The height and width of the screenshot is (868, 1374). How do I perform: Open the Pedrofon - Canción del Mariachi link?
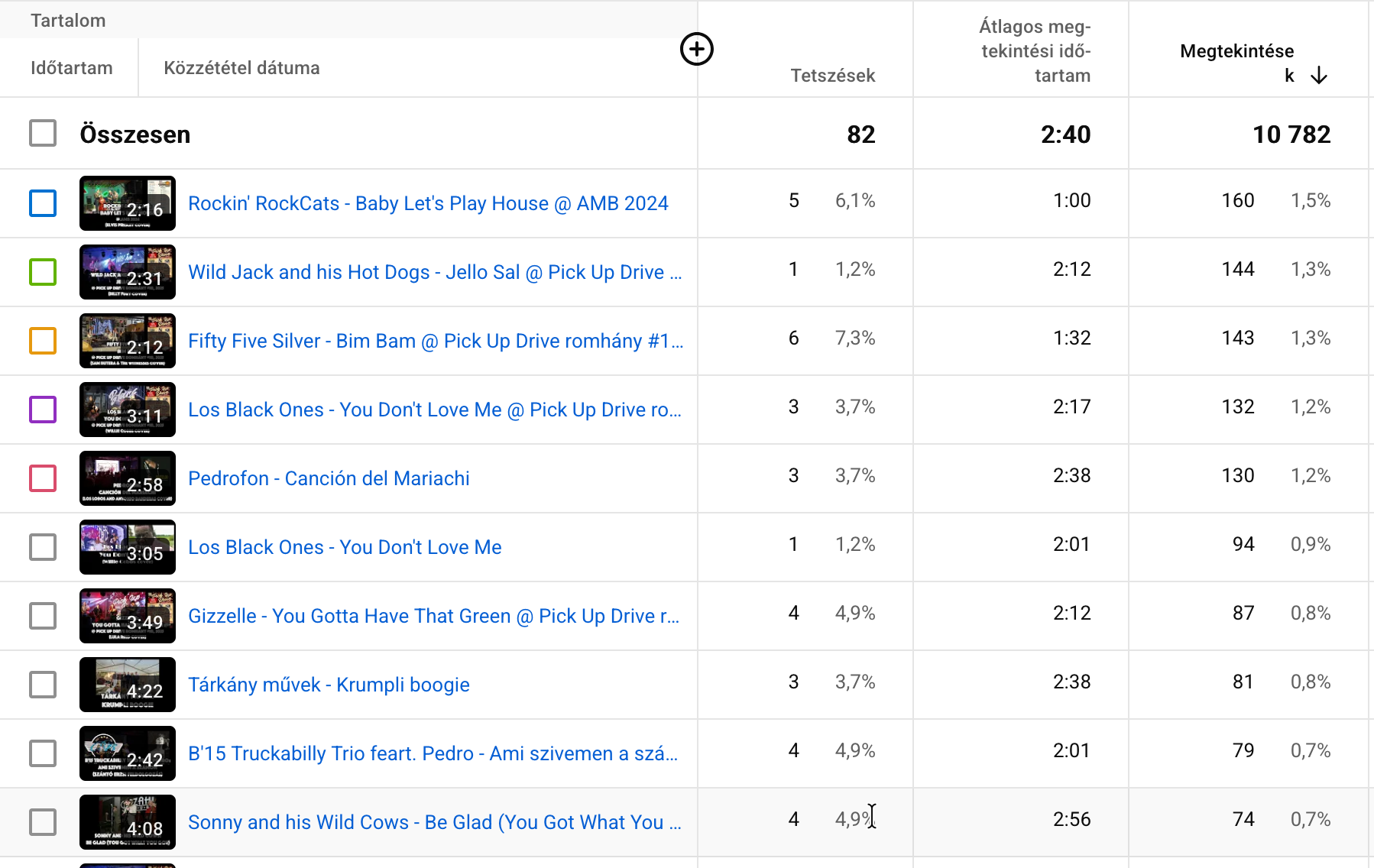point(329,478)
